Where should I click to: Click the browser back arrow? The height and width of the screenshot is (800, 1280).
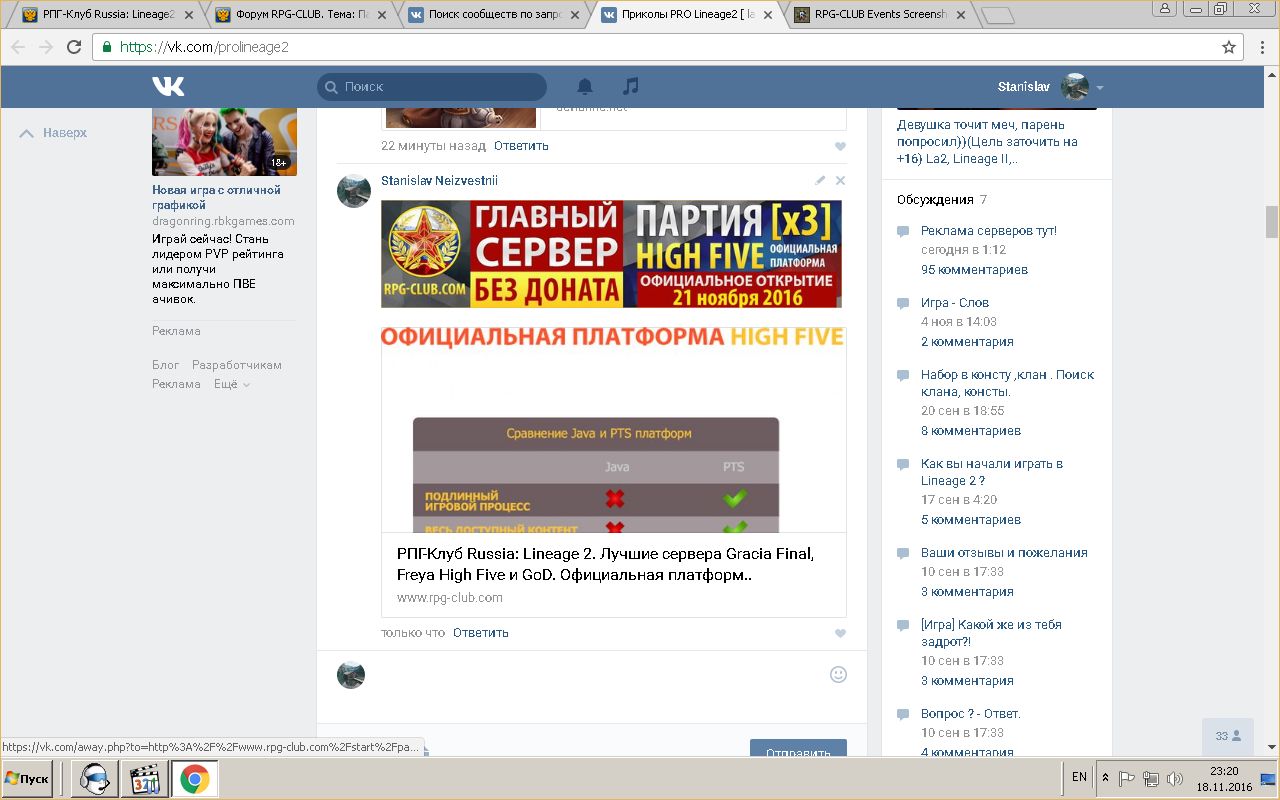pos(19,47)
